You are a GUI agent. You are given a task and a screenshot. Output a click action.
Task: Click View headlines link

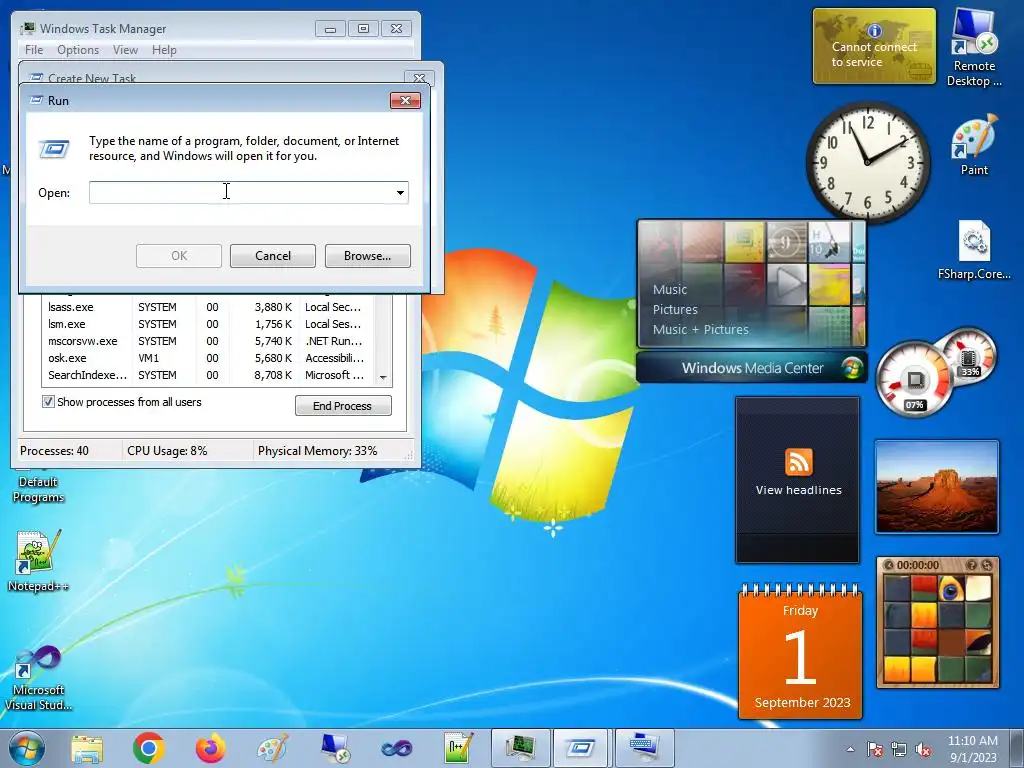[798, 490]
